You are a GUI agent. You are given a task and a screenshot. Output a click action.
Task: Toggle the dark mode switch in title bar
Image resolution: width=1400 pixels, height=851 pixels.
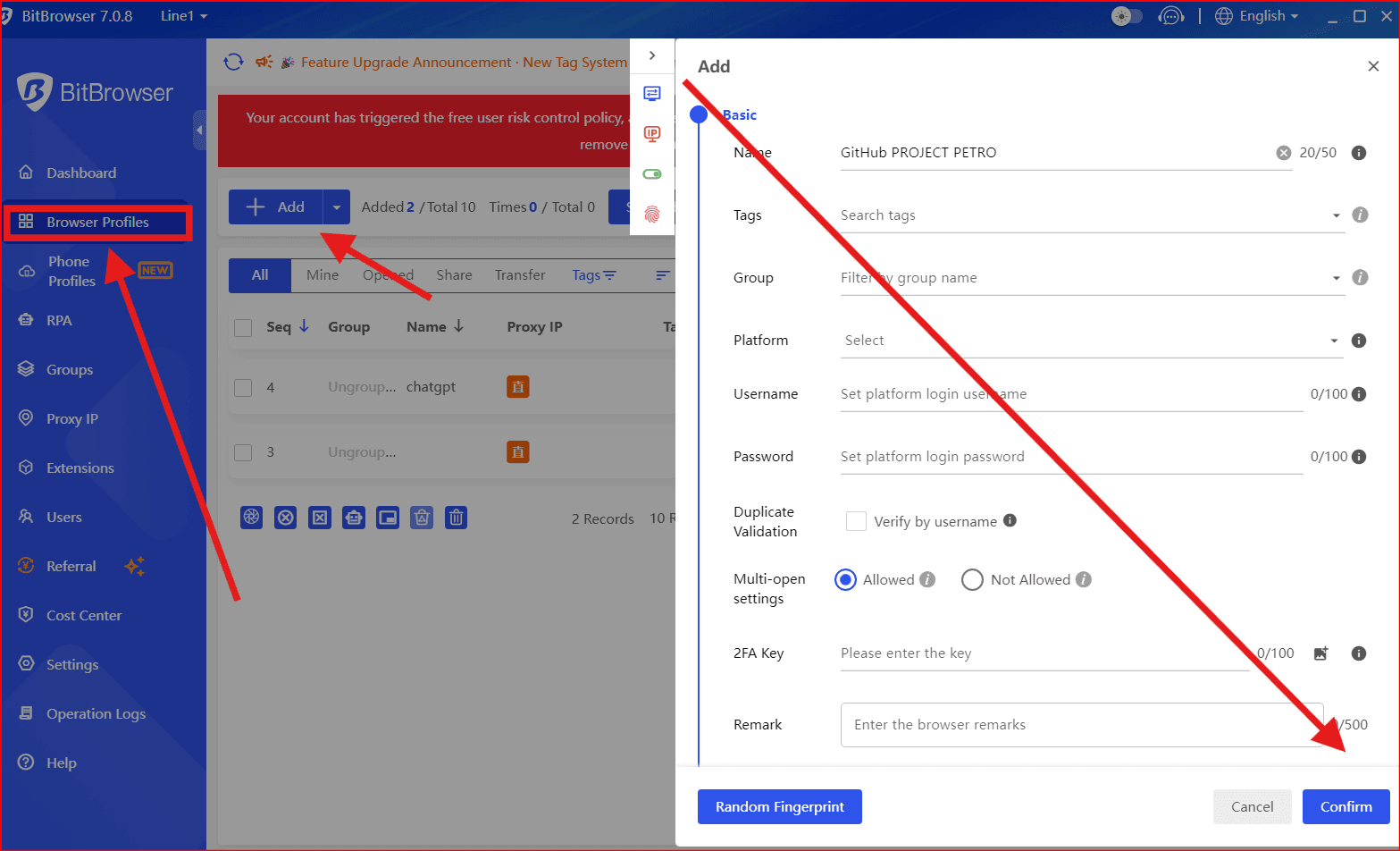tap(1127, 16)
